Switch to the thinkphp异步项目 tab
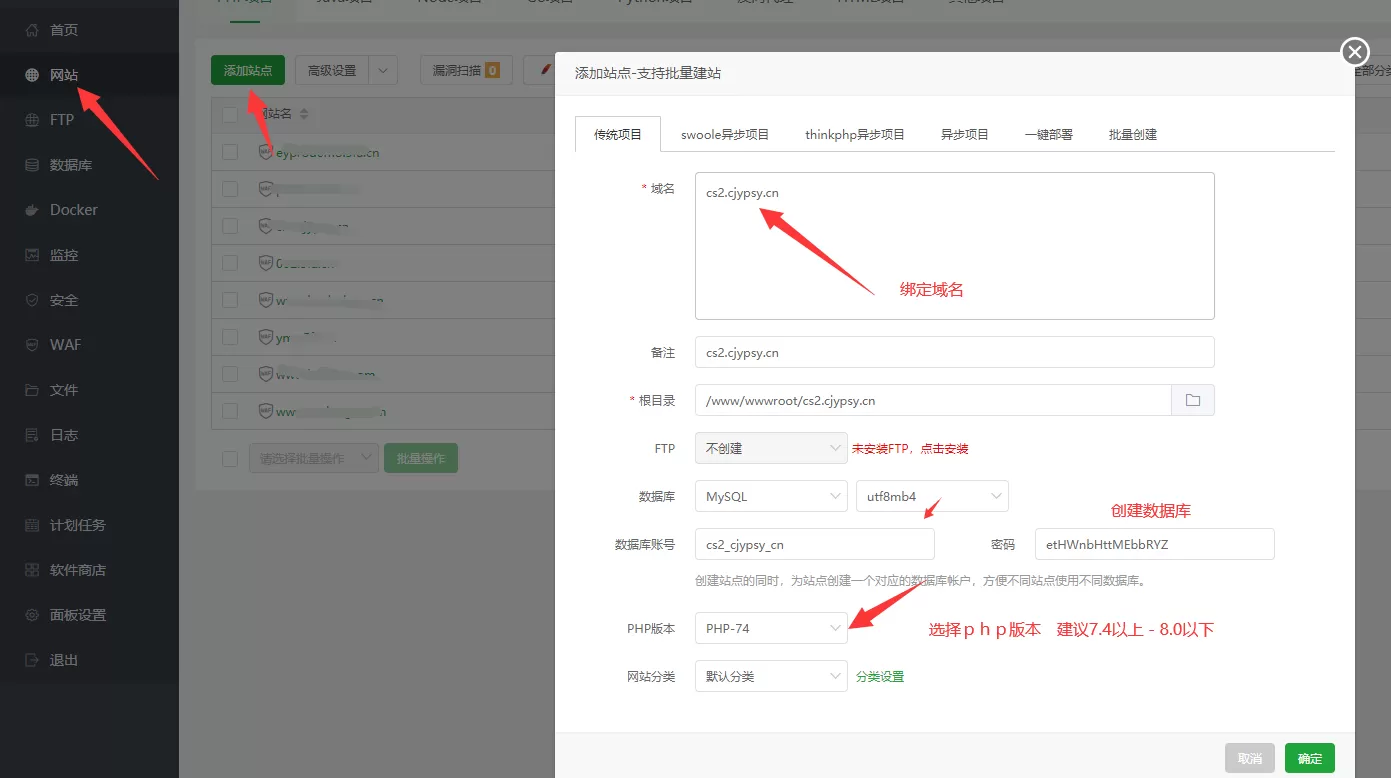 pos(855,134)
